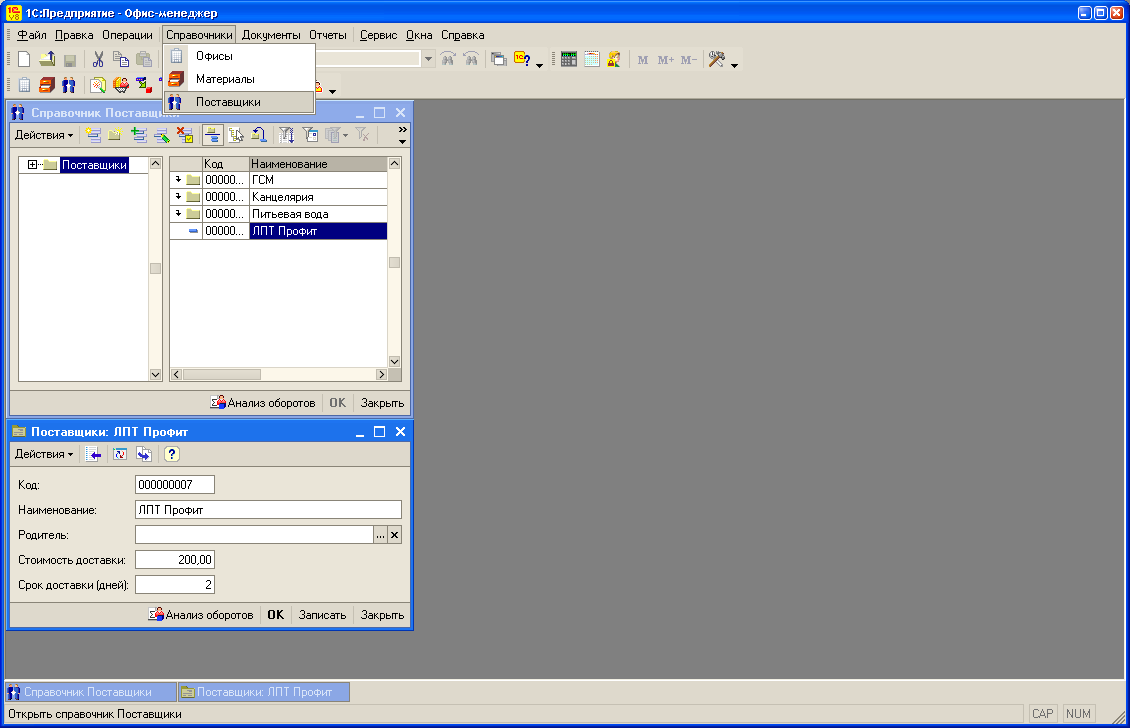Click the Наименование input field
Viewport: 1130px width, 728px height.
(268, 510)
